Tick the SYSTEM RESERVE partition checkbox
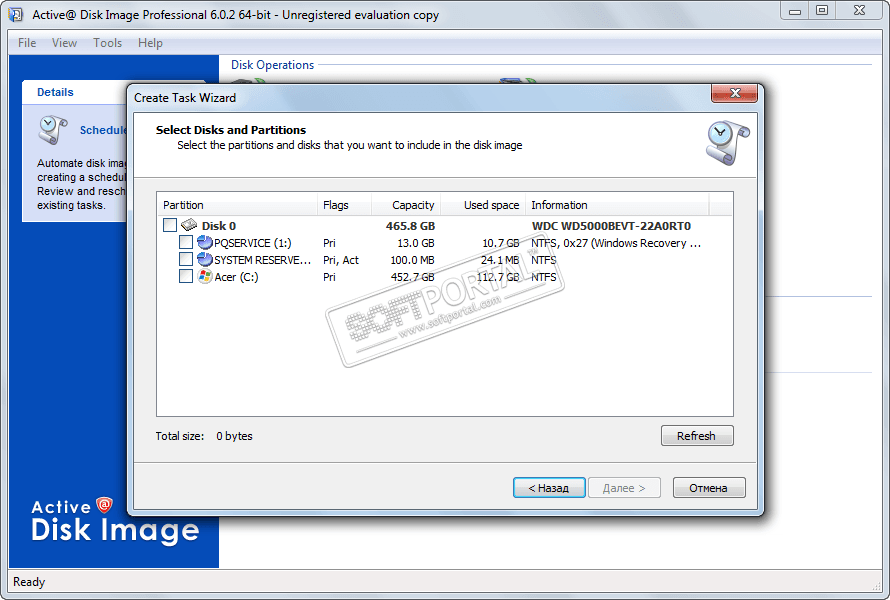The width and height of the screenshot is (890, 600). (186, 259)
